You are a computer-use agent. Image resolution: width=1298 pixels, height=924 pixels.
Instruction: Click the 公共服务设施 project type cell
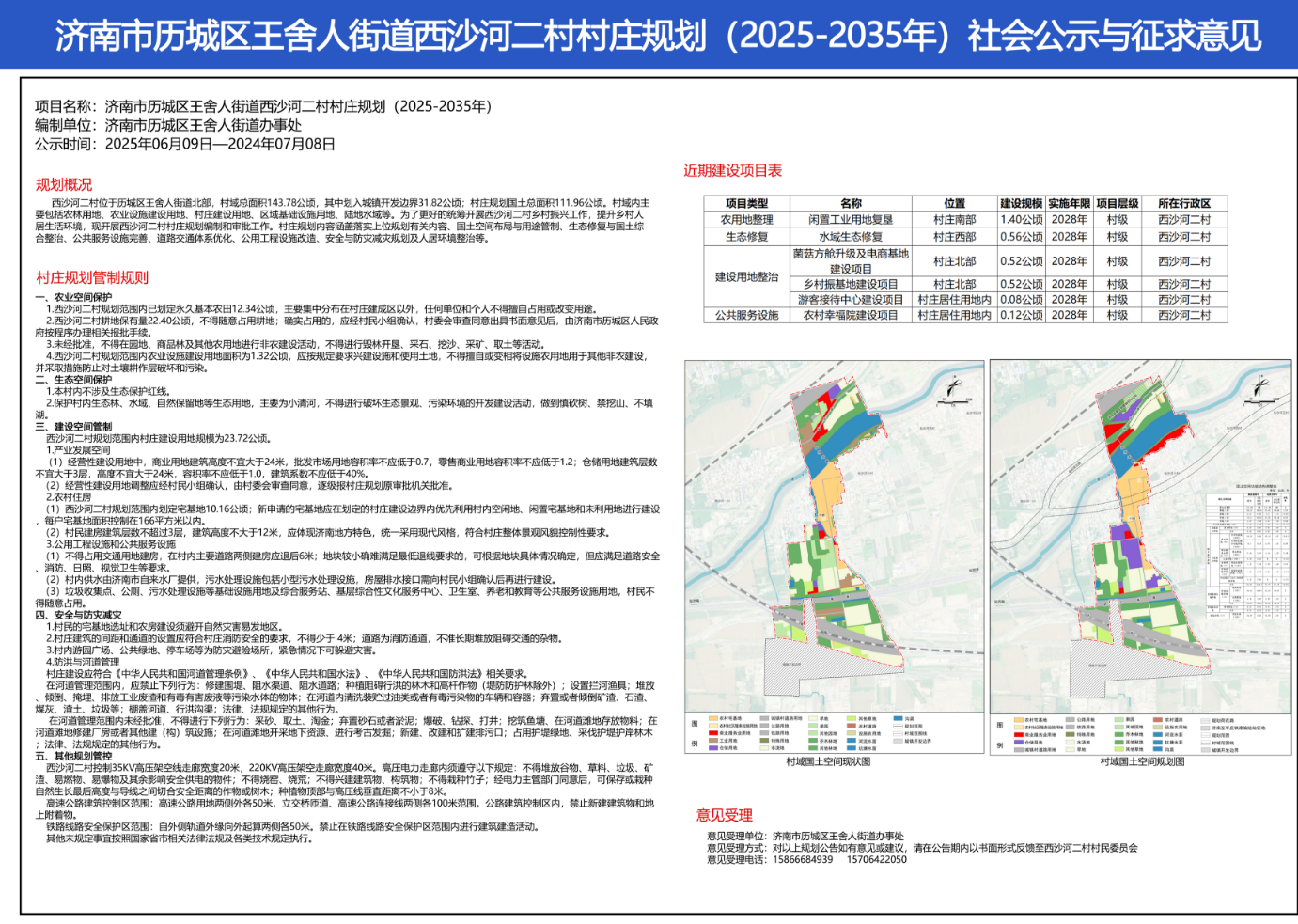click(x=746, y=316)
